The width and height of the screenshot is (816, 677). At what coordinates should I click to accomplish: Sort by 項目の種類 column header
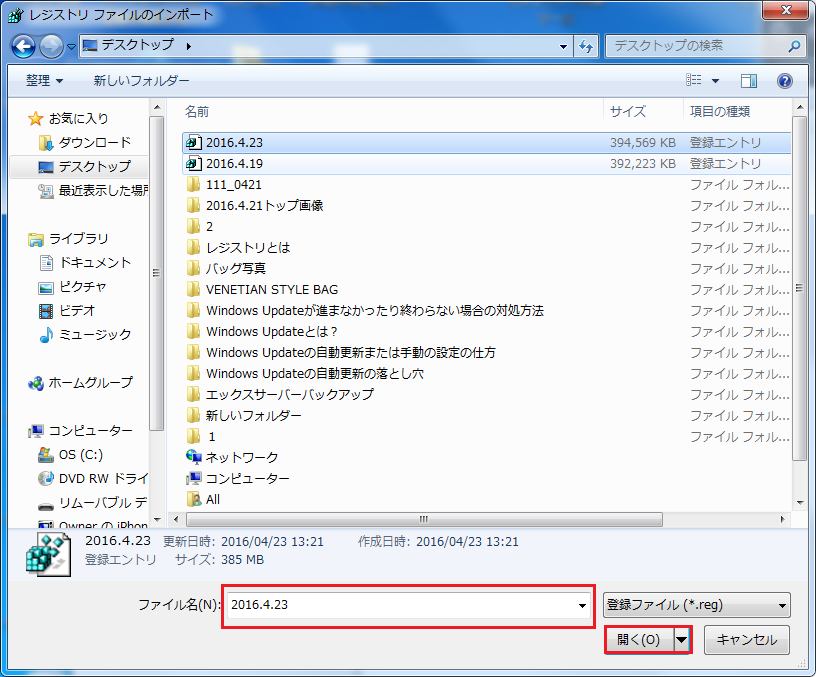pyautogui.click(x=720, y=111)
